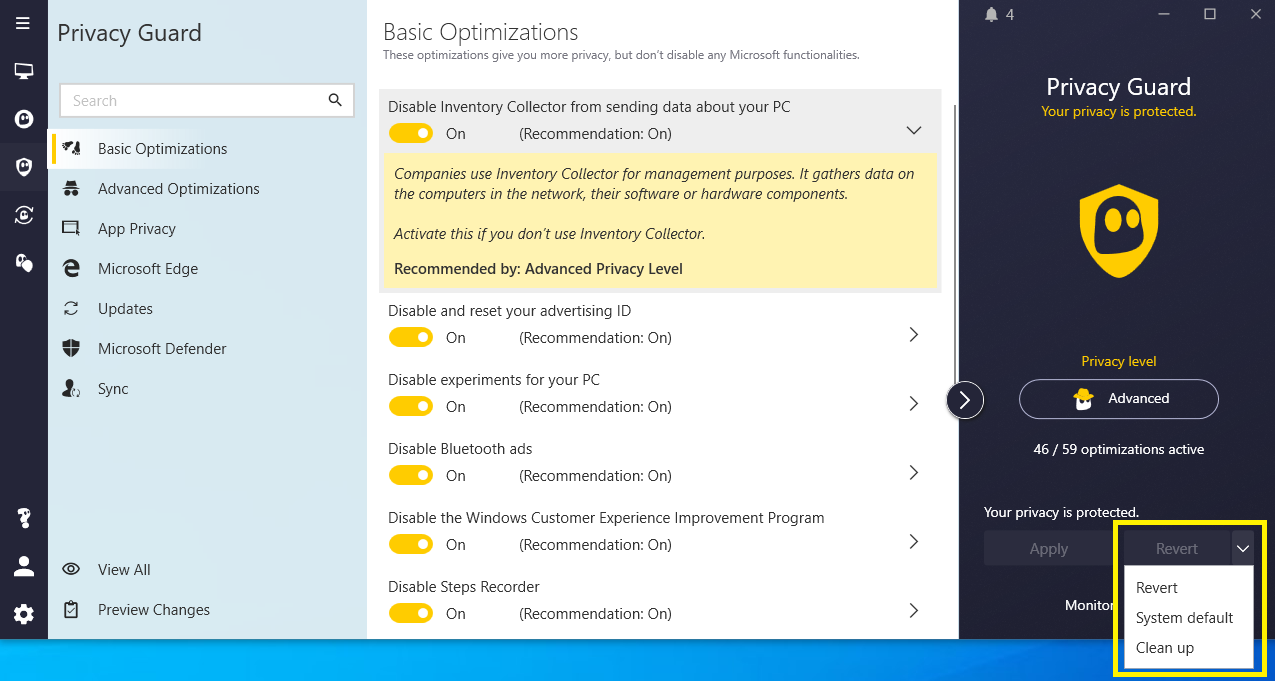Expand the Steps Recorder row chevron
The width and height of the screenshot is (1275, 681).
(x=913, y=610)
